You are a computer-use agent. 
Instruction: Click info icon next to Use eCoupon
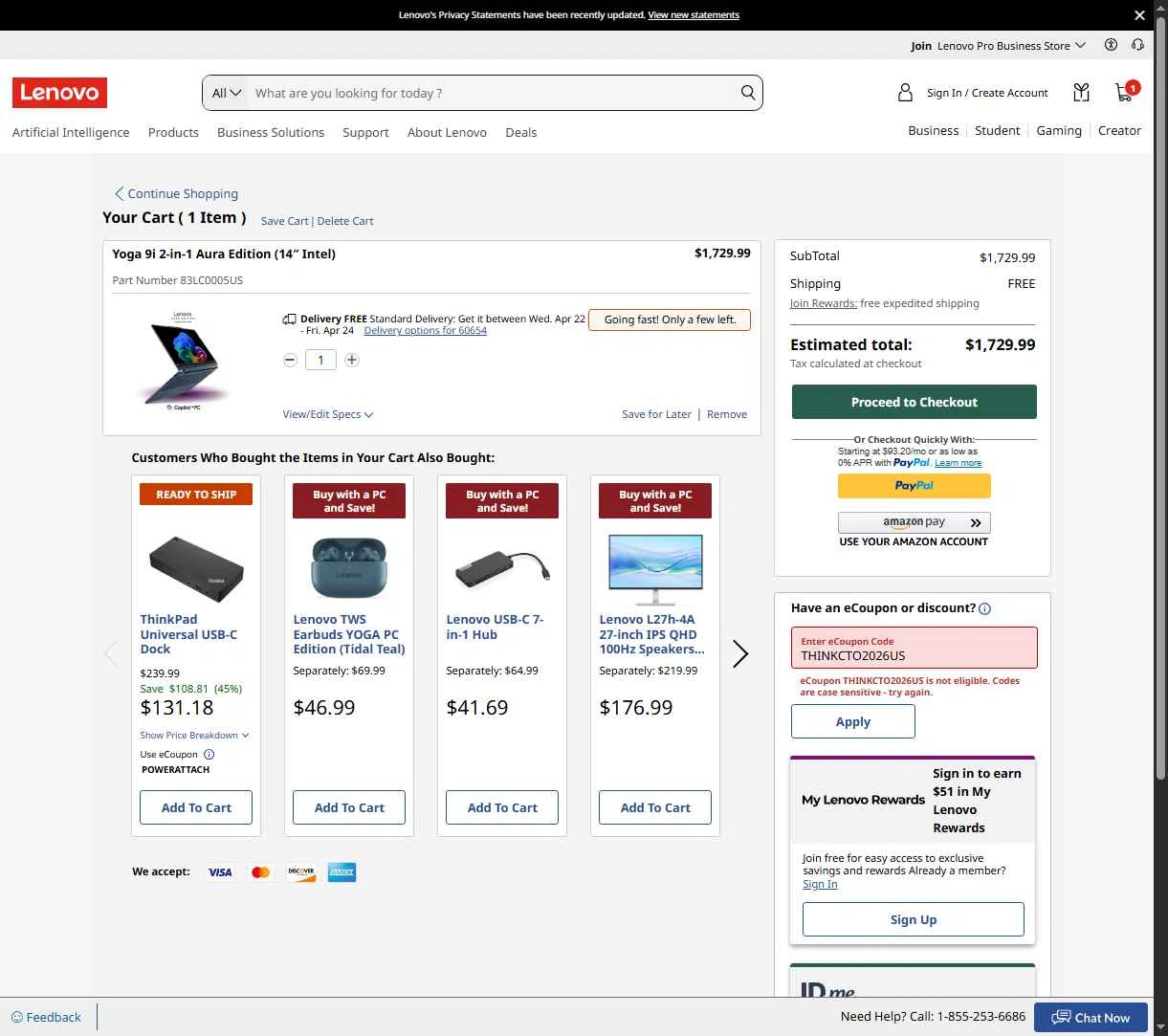209,754
